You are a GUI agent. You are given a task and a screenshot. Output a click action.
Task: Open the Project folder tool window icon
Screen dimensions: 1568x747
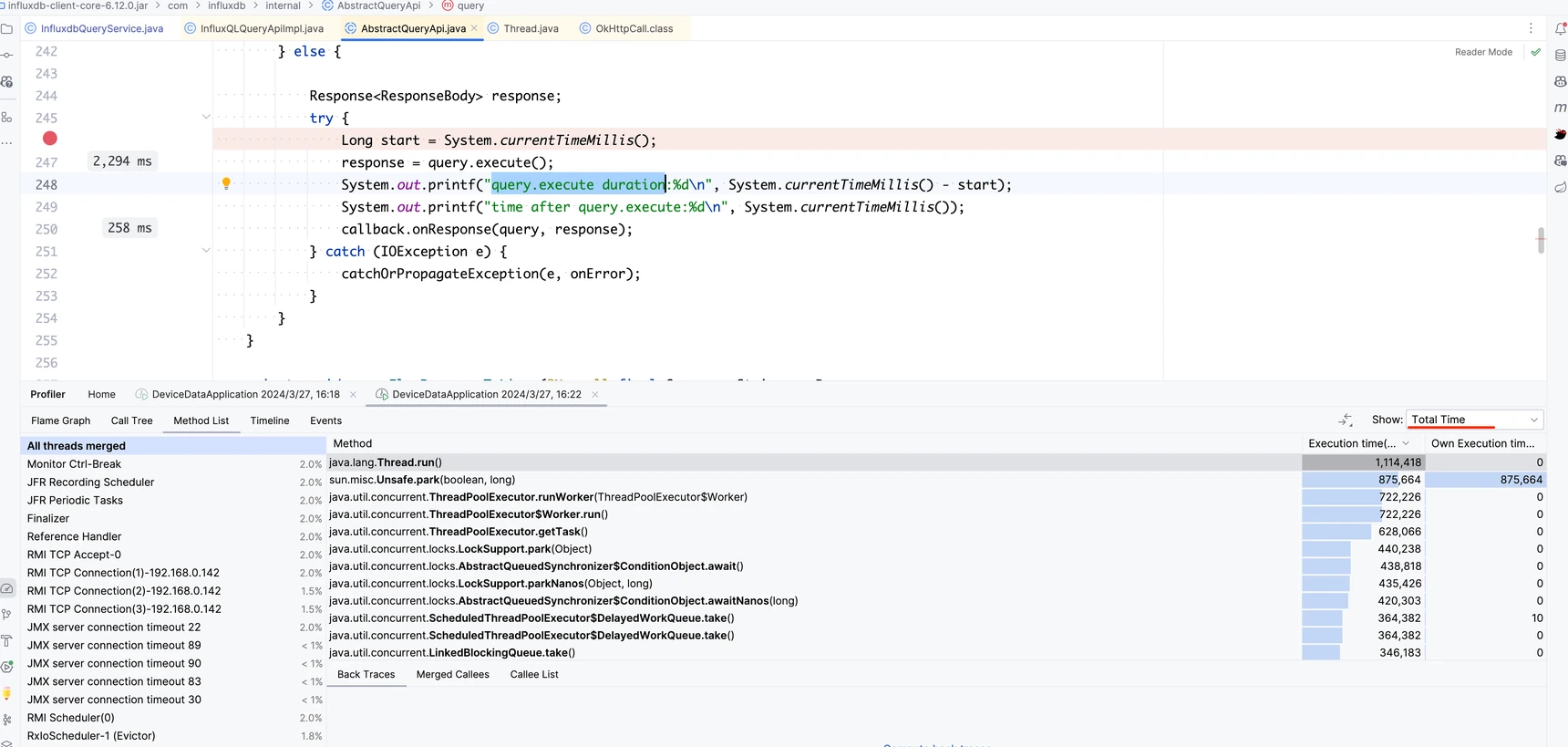(7, 28)
